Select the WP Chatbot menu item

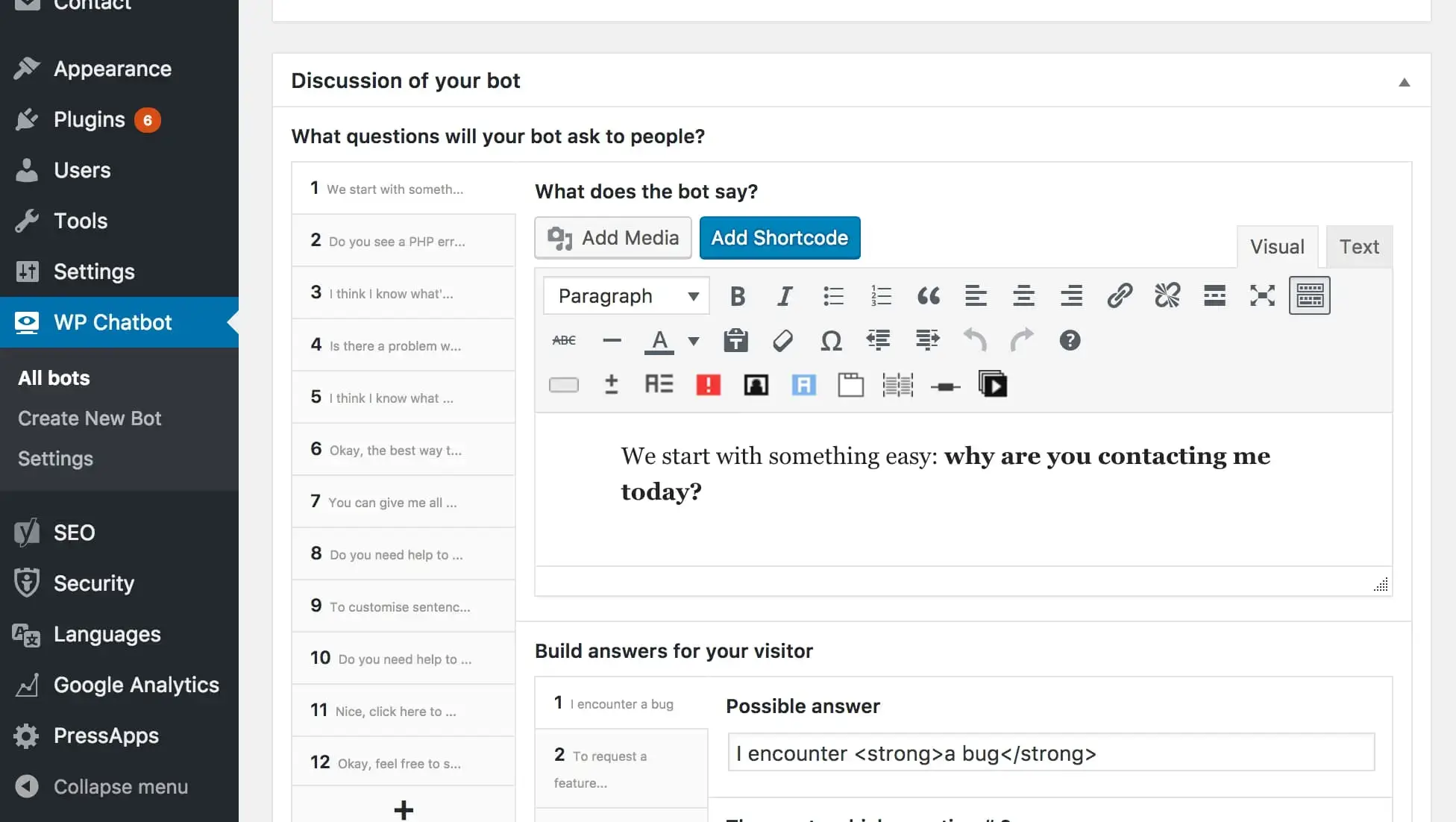113,322
